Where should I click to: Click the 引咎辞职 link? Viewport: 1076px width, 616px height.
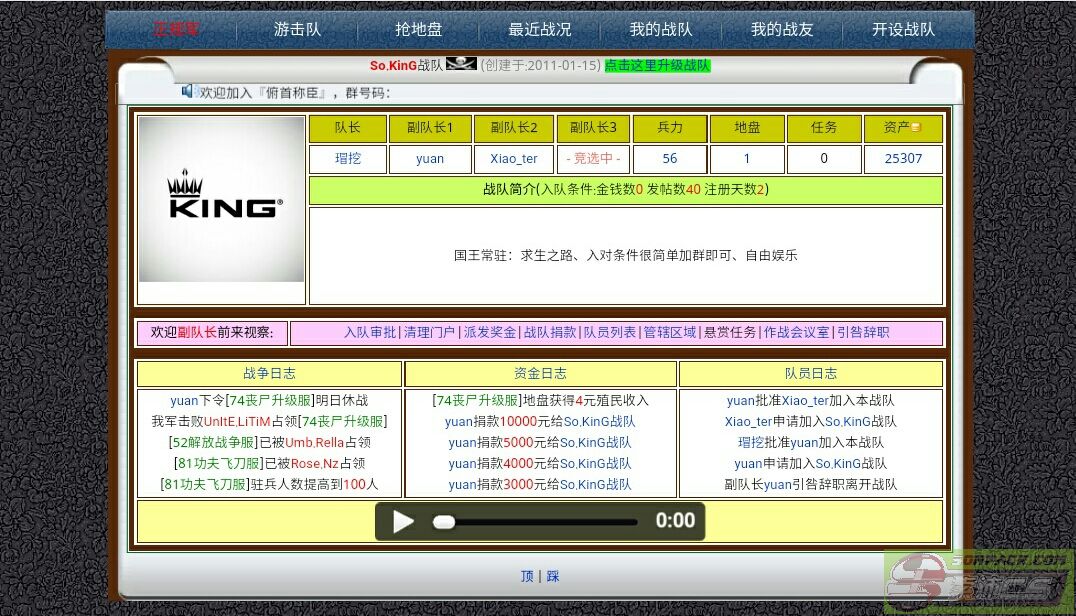pyautogui.click(x=863, y=332)
